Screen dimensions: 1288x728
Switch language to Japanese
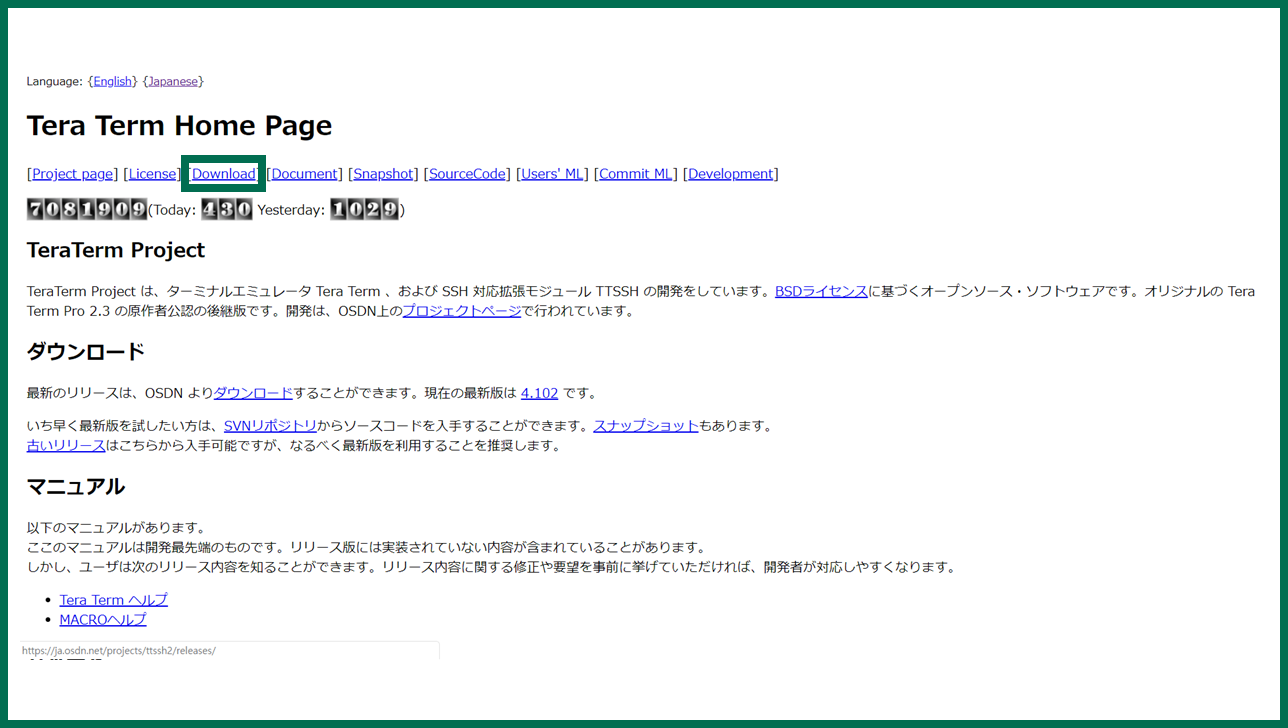[x=173, y=81]
